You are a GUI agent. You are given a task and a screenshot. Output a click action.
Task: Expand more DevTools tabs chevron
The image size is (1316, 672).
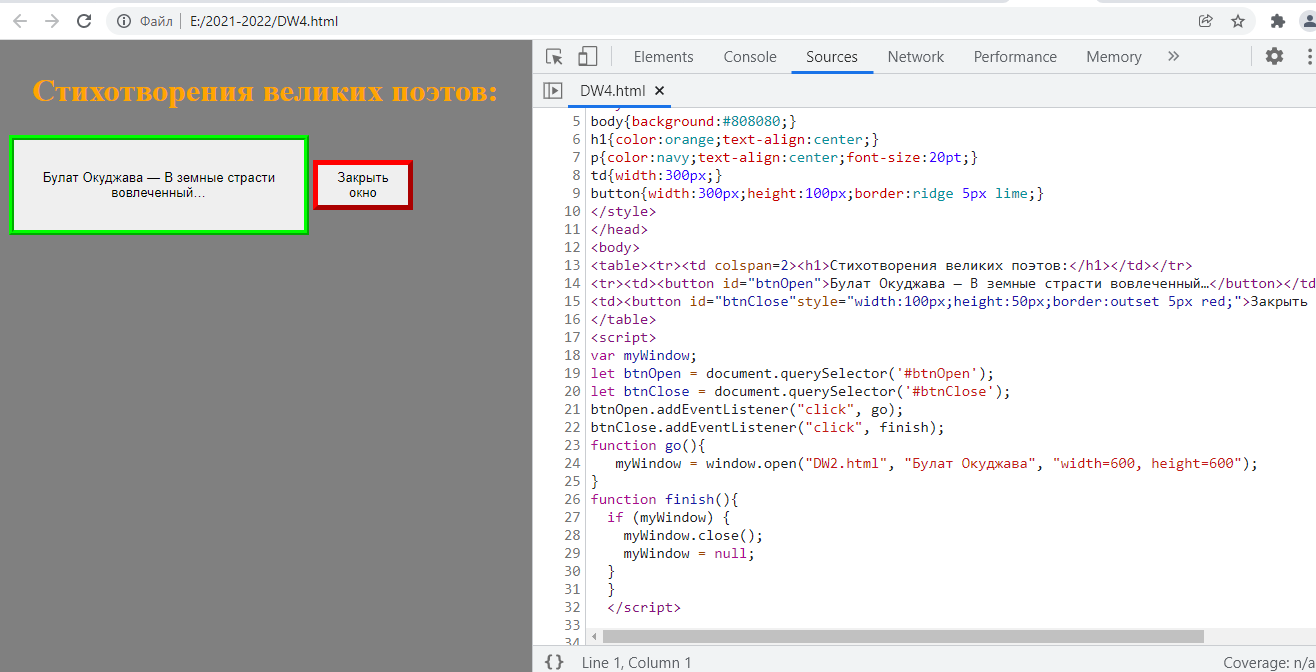pos(1173,57)
